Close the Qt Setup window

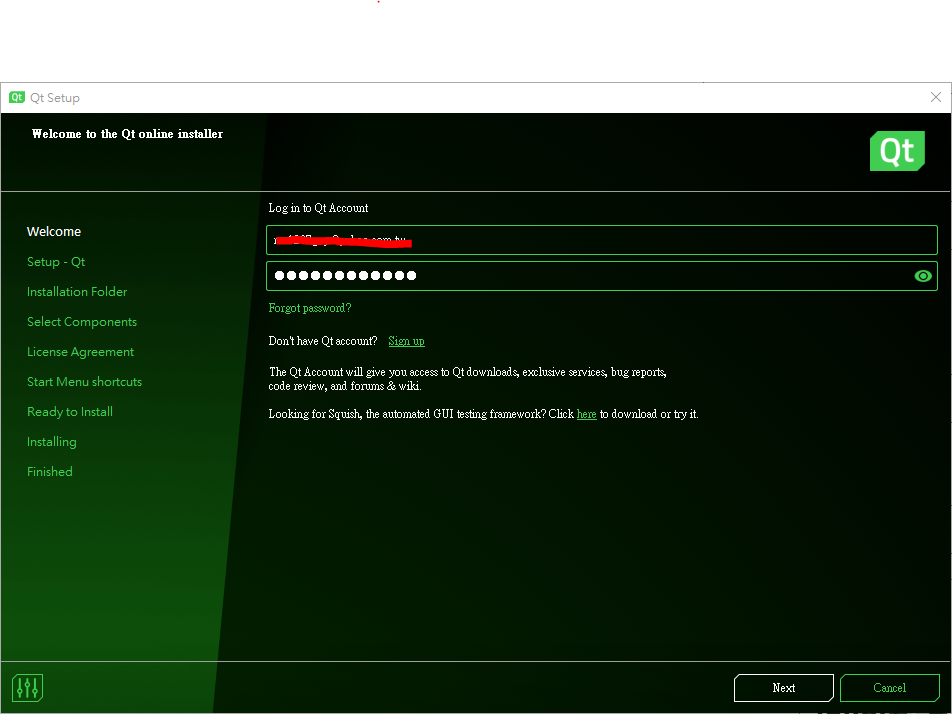936,97
